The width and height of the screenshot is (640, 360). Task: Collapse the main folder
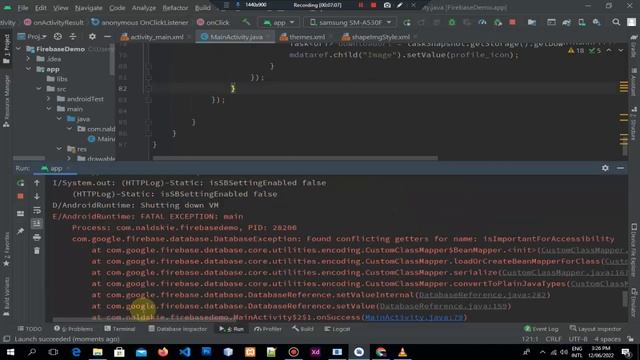pos(49,109)
